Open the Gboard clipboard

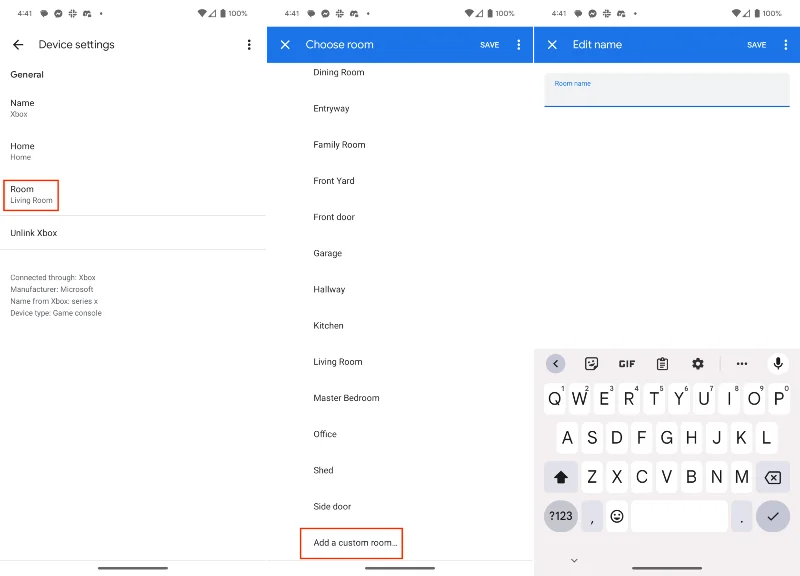click(662, 363)
